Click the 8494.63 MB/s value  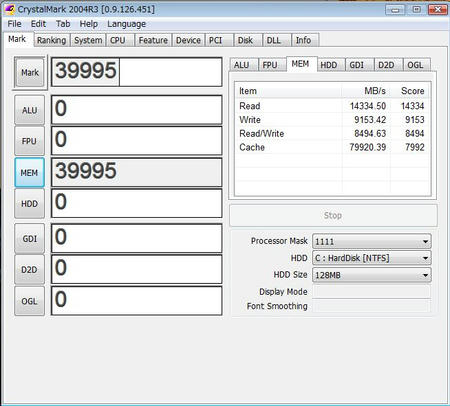click(x=370, y=134)
